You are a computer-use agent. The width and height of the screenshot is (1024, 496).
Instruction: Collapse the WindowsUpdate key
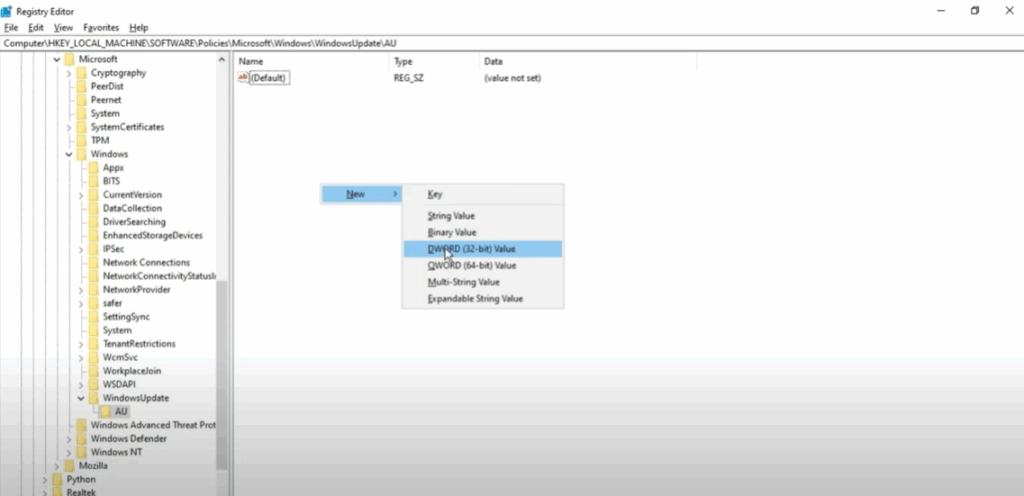coord(81,398)
